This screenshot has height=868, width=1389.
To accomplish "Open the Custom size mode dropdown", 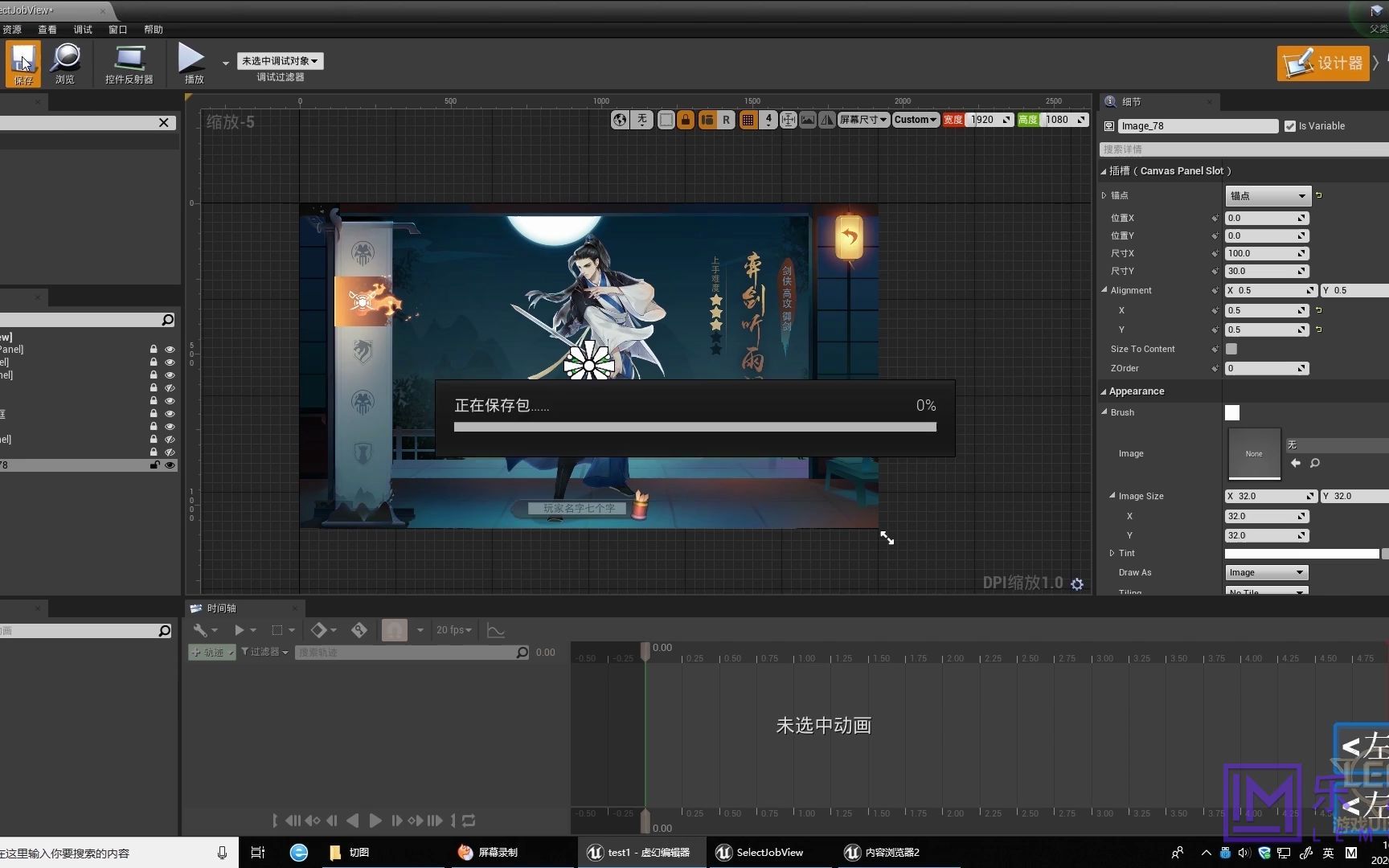I will click(916, 120).
